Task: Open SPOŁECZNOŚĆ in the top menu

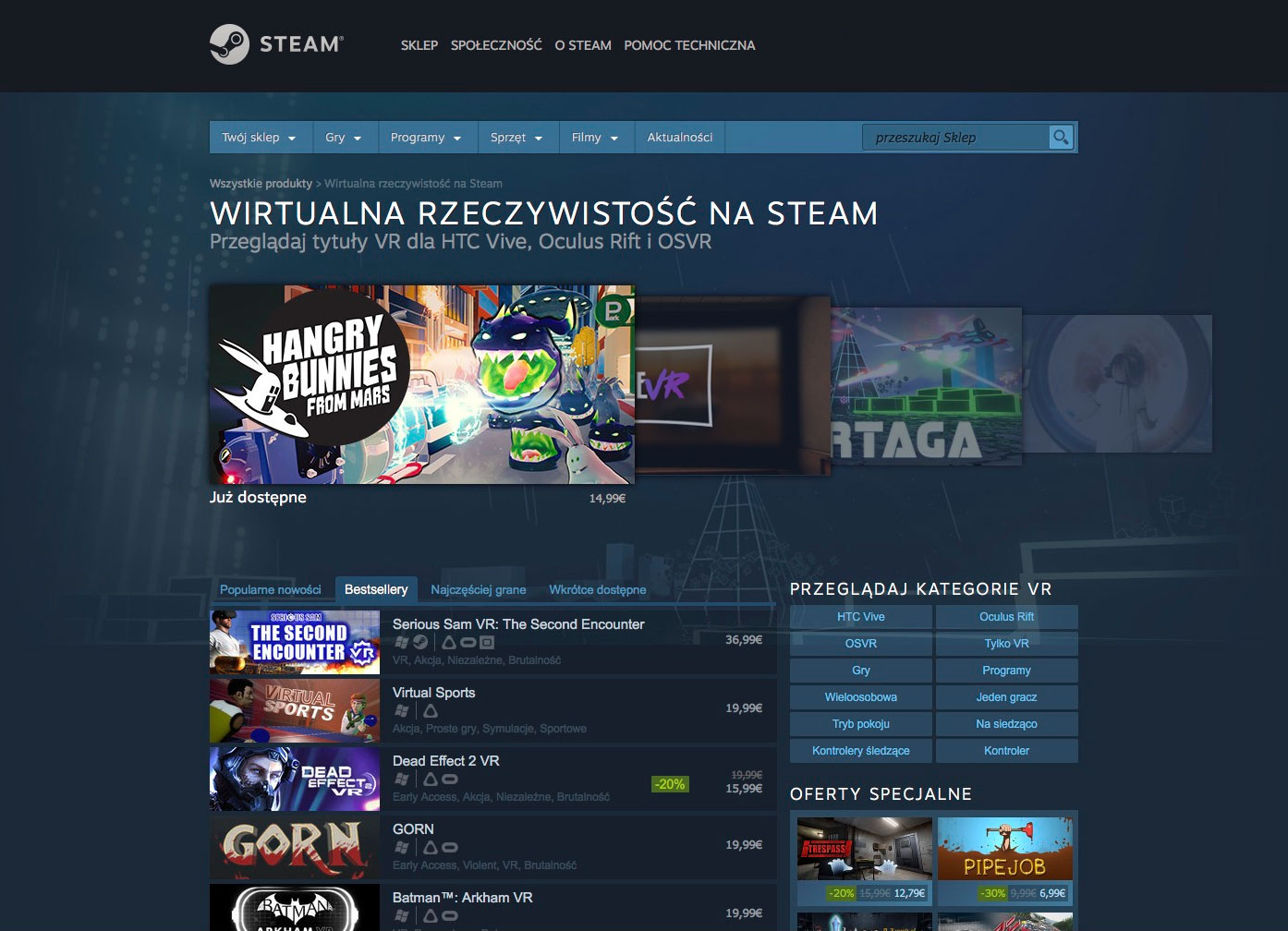Action: 496,45
